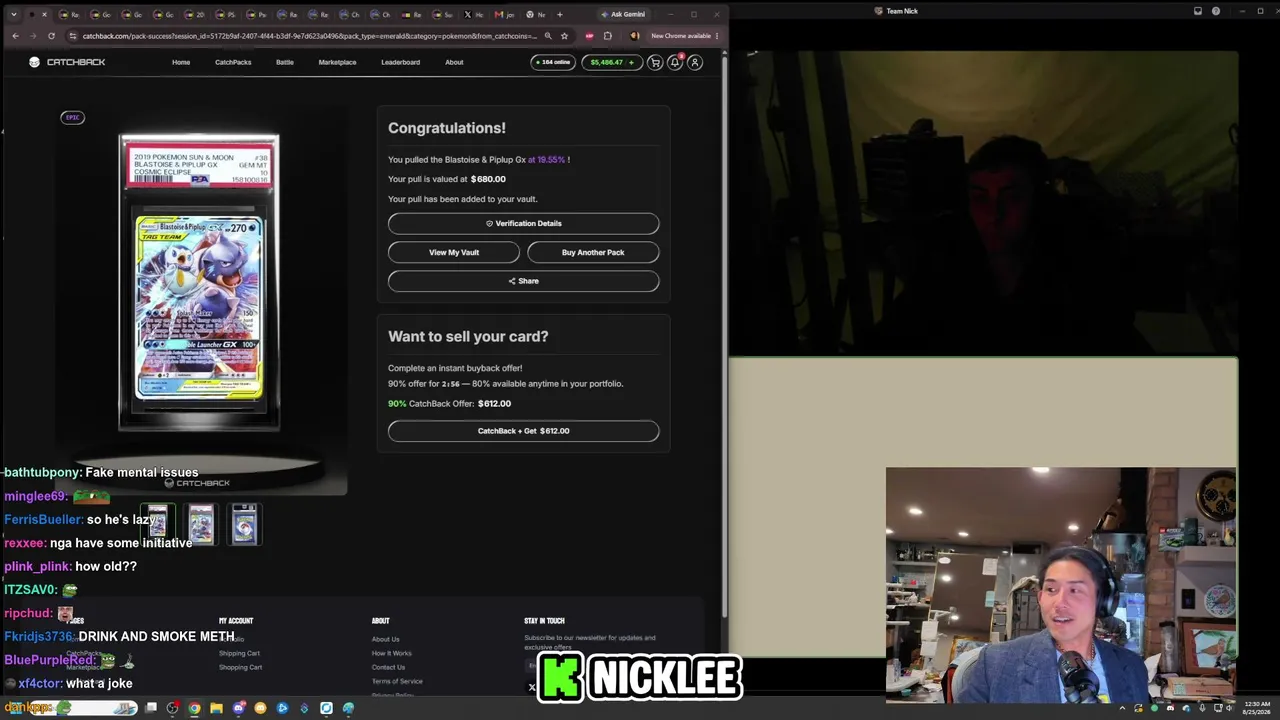Select the second card thumbnail below the slab

201,524
